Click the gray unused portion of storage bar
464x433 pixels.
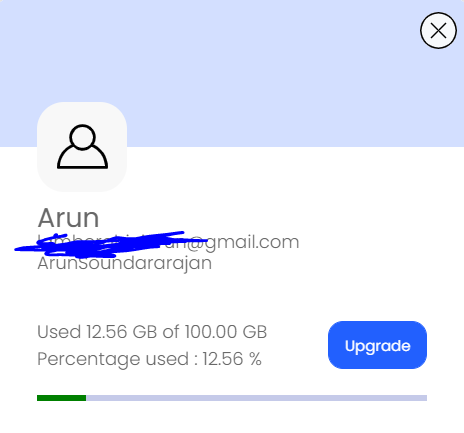coord(256,398)
